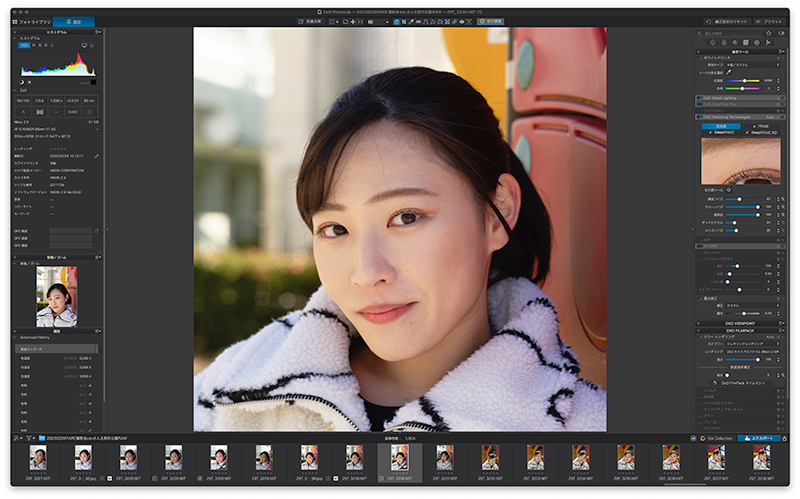Select the blue highlighted pan tool
This screenshot has height=499, width=800.
pyautogui.click(x=397, y=22)
